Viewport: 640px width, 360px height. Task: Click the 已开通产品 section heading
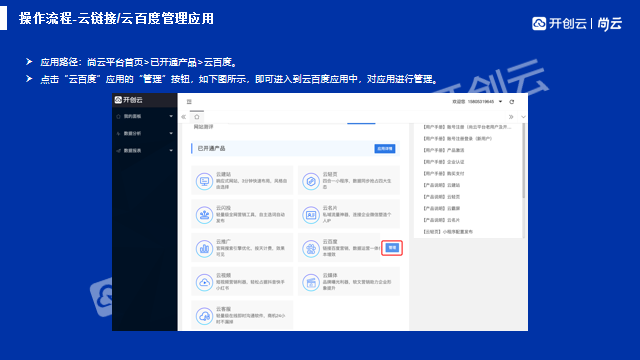(x=211, y=149)
